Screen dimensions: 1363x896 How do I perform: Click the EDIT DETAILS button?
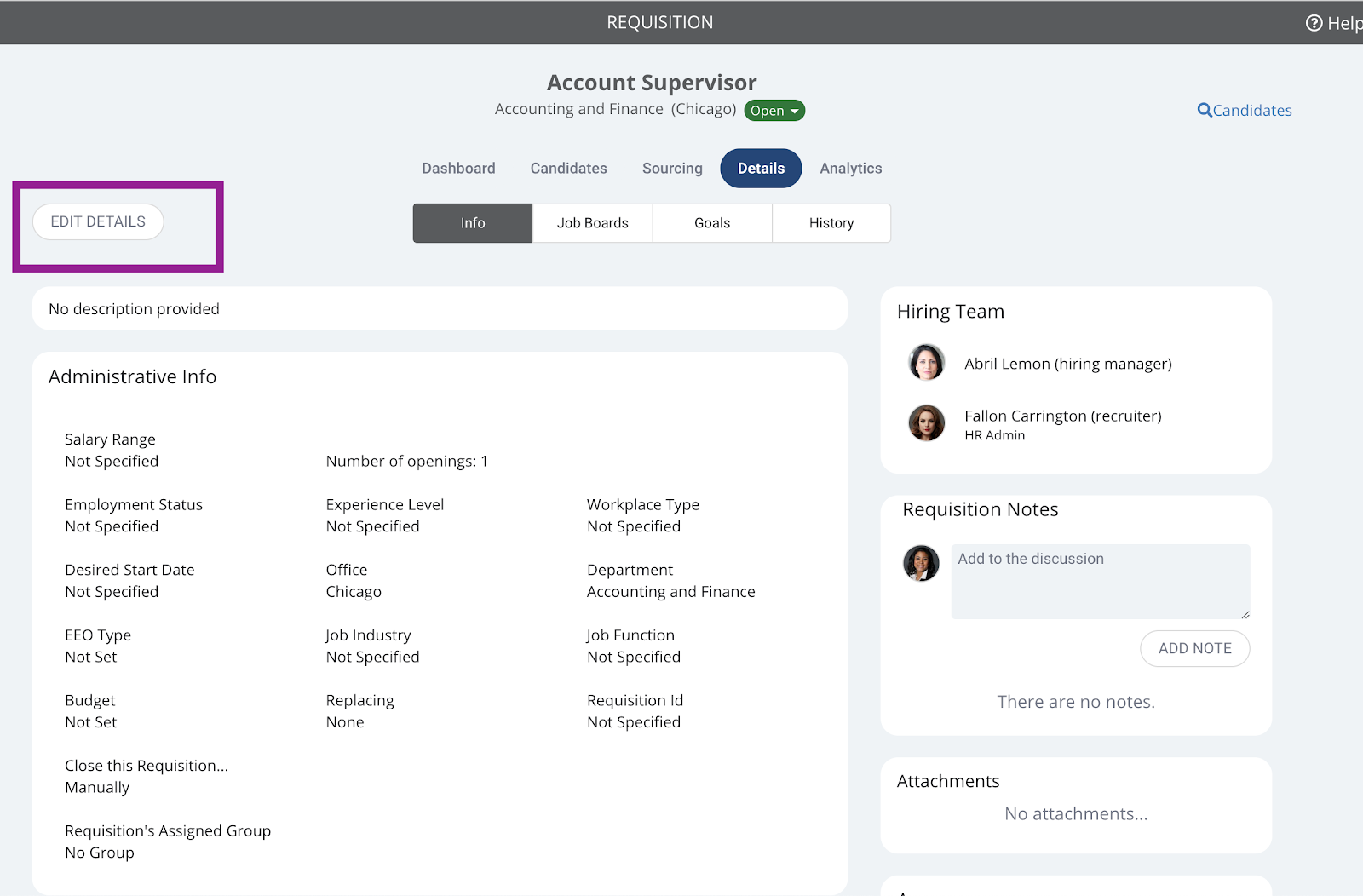(x=98, y=221)
